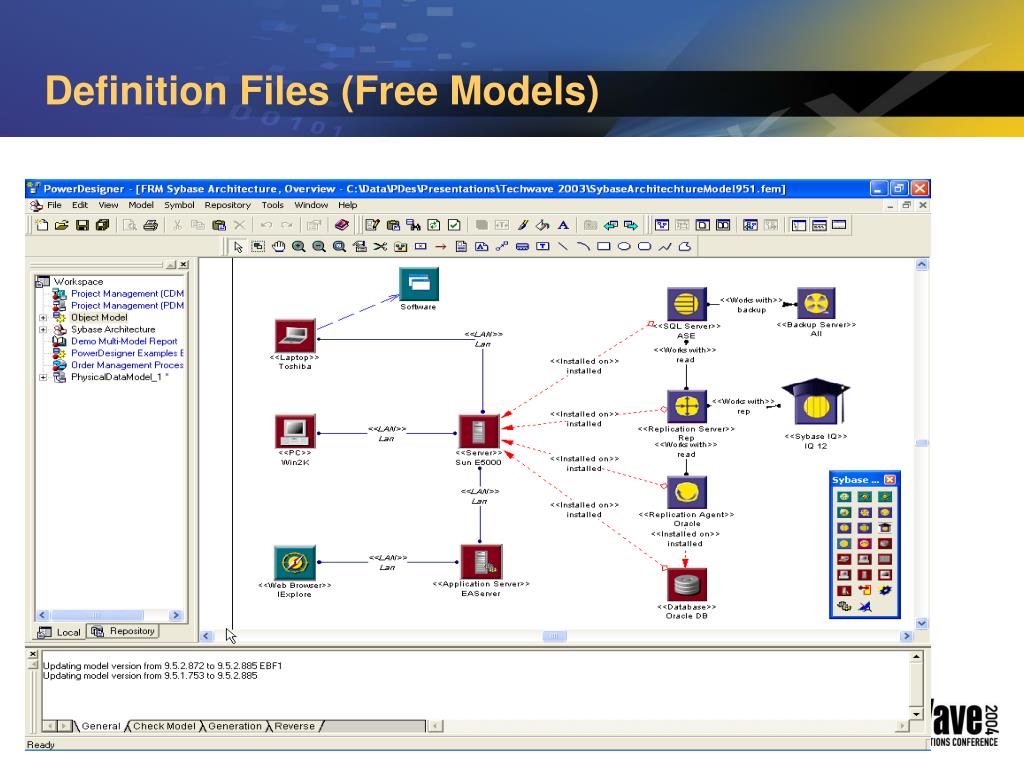This screenshot has width=1024, height=768.
Task: Expand the Object Model tree node
Action: [x=43, y=318]
